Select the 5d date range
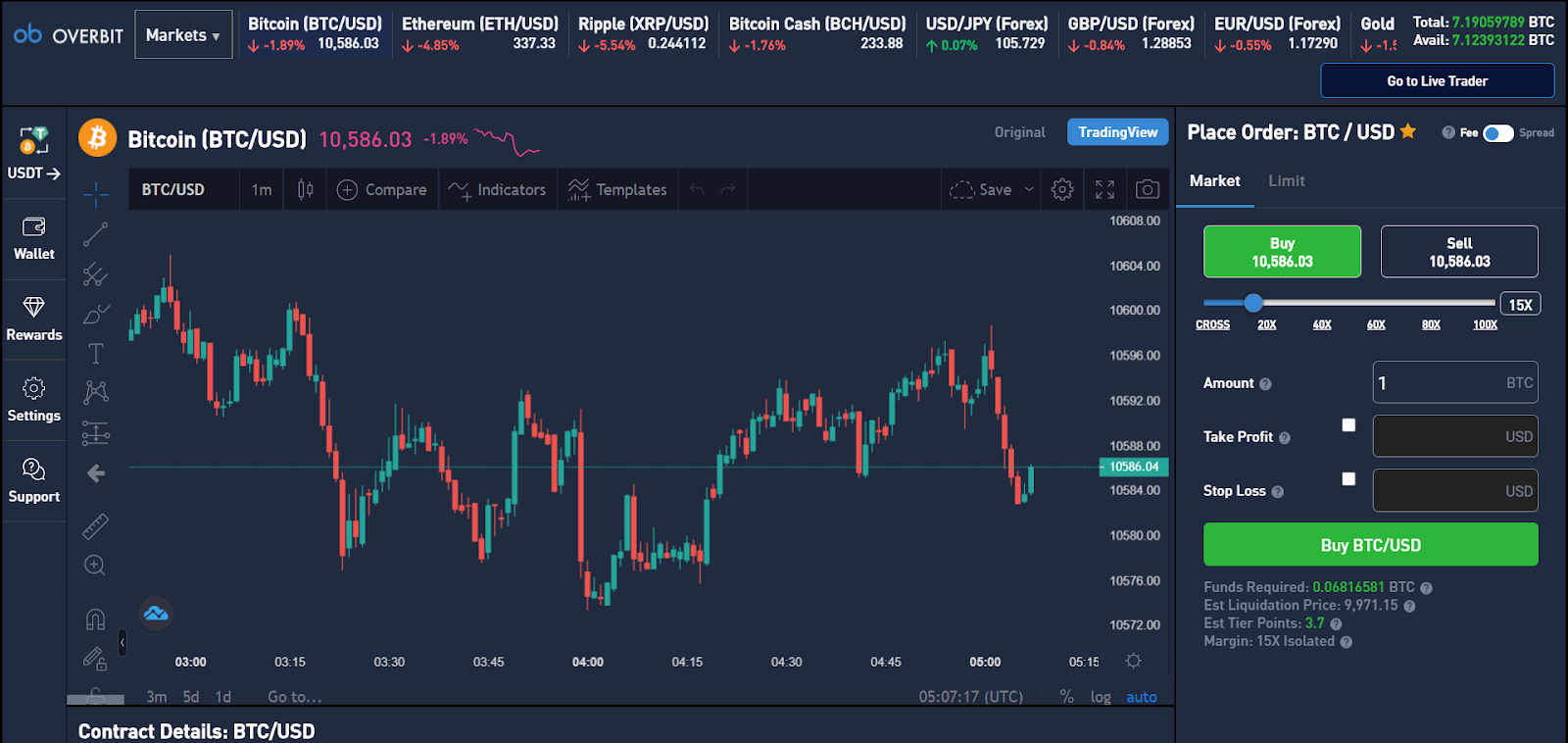This screenshot has height=743, width=1568. pos(191,696)
